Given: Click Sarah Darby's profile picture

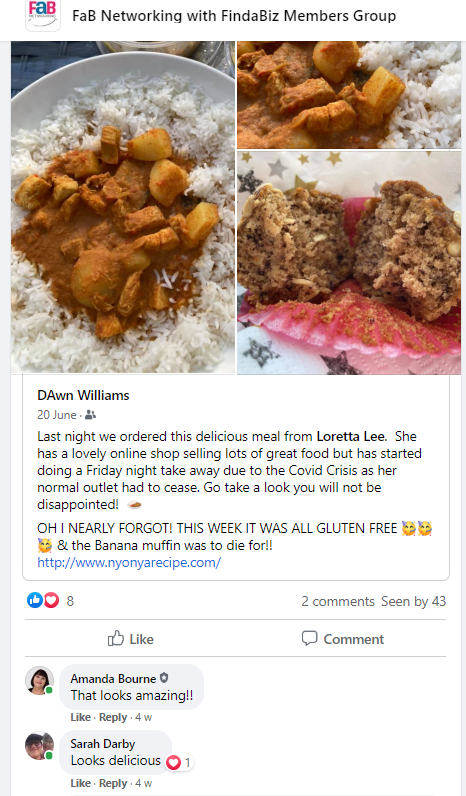Looking at the screenshot, I should click(40, 746).
